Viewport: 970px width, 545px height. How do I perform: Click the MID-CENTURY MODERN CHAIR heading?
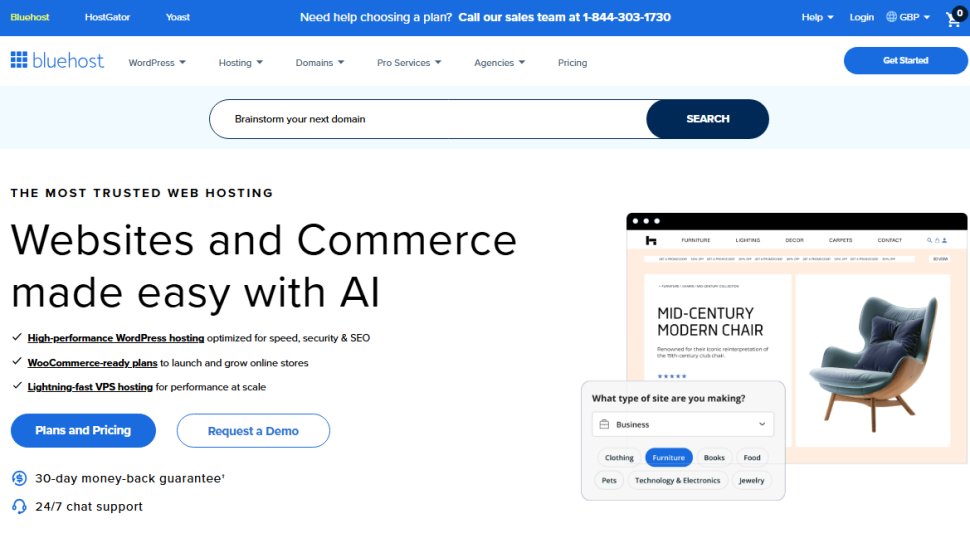click(710, 322)
